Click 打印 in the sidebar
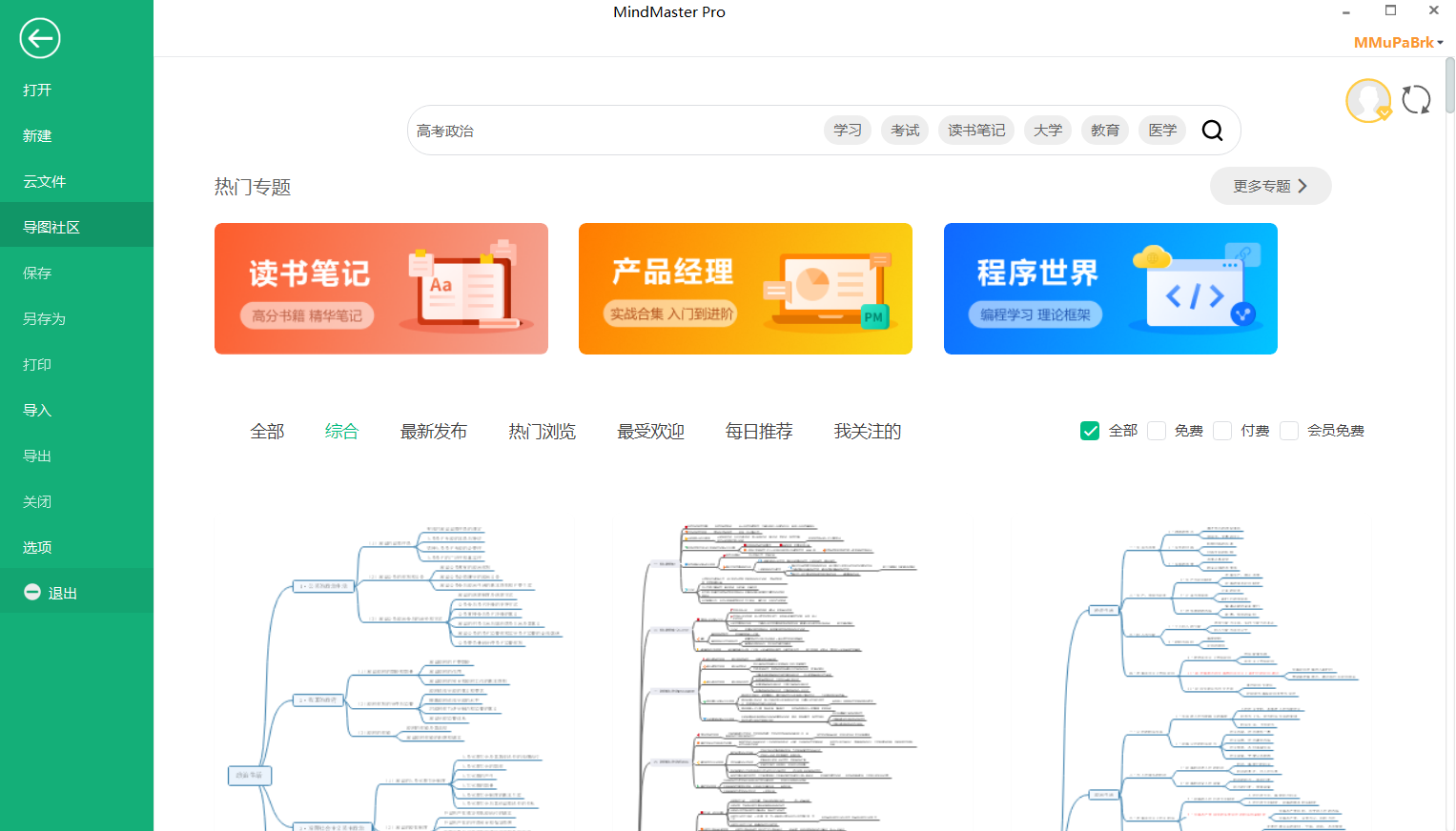Screen dimensions: 1456x831 (76, 364)
